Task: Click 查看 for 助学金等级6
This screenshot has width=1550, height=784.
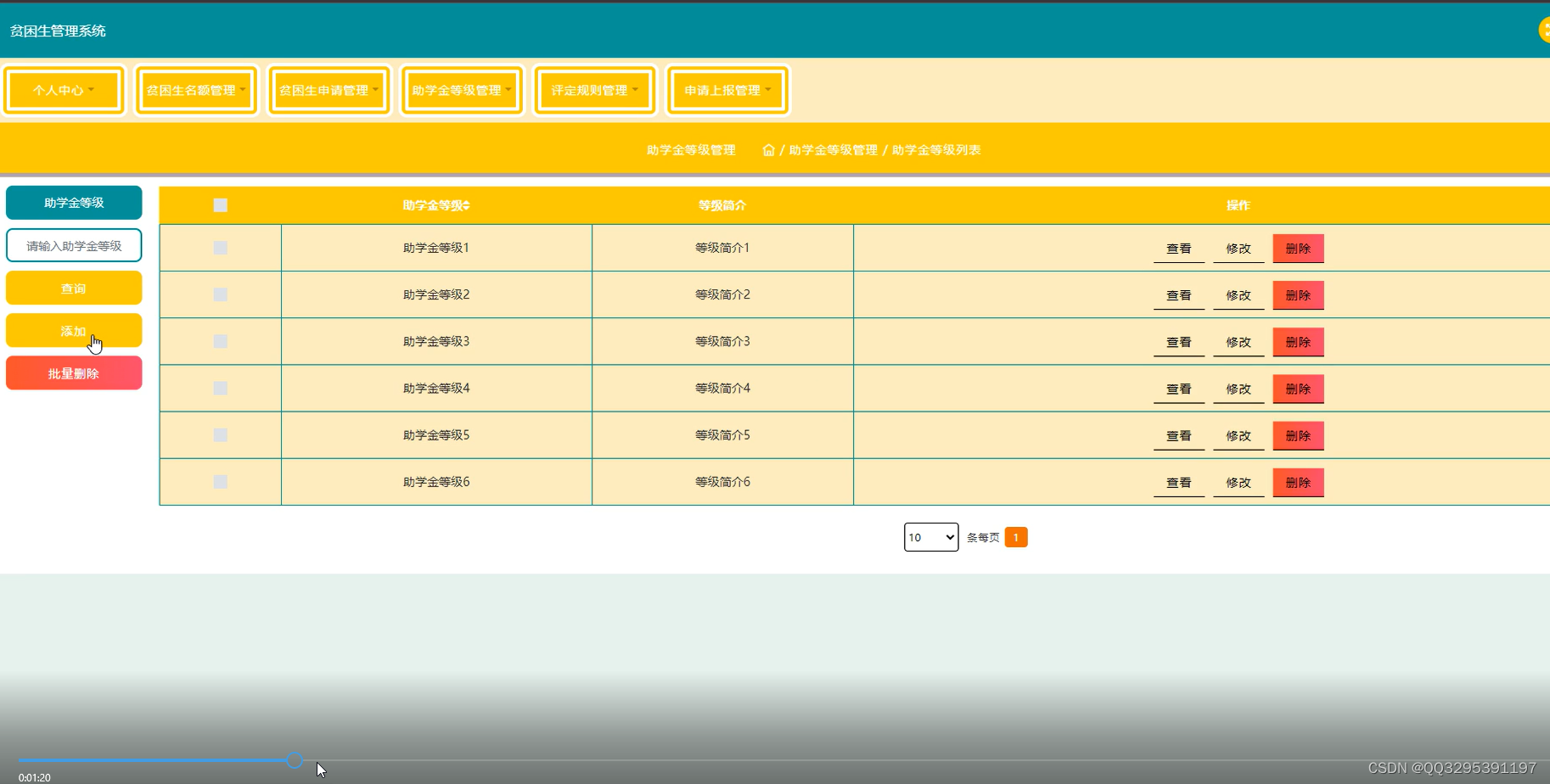Action: (x=1179, y=482)
